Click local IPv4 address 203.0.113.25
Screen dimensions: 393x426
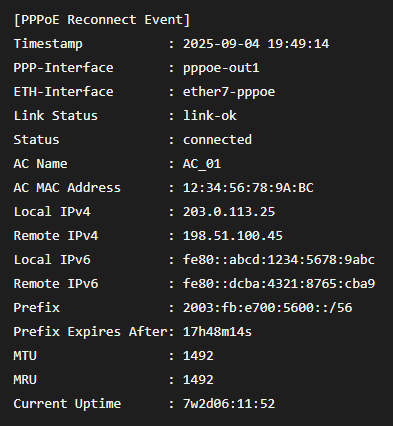pos(229,212)
